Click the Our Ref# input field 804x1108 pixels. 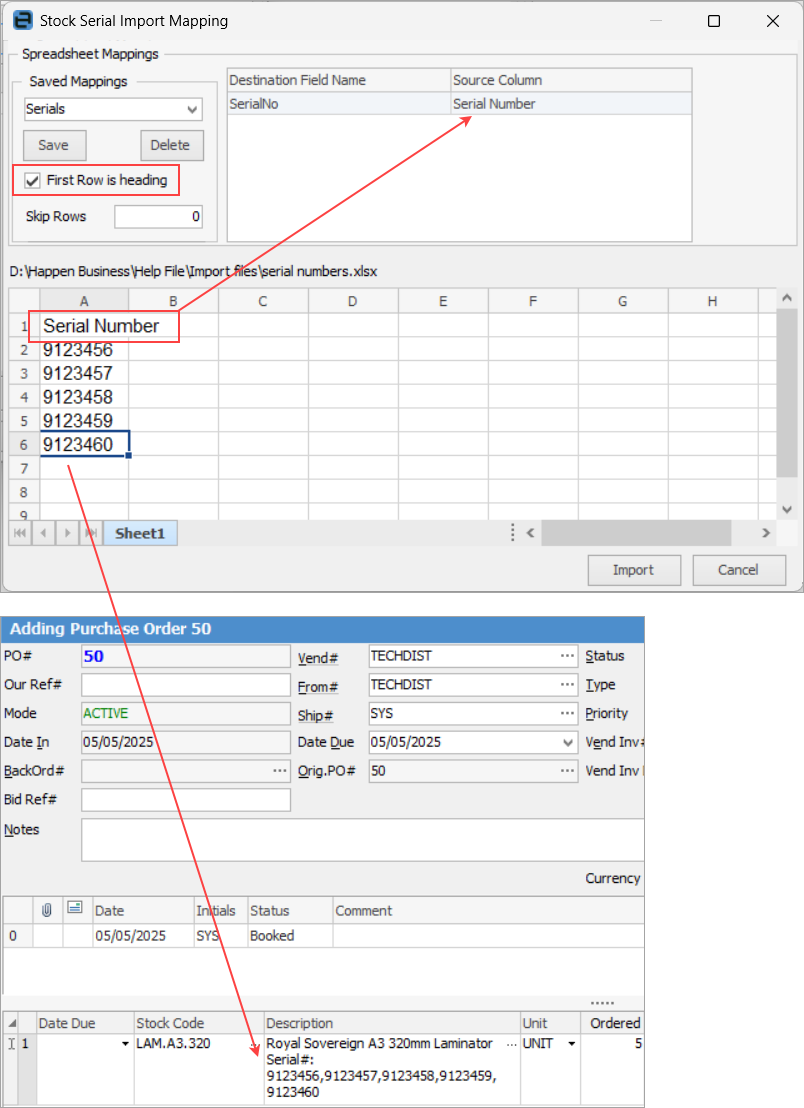186,685
